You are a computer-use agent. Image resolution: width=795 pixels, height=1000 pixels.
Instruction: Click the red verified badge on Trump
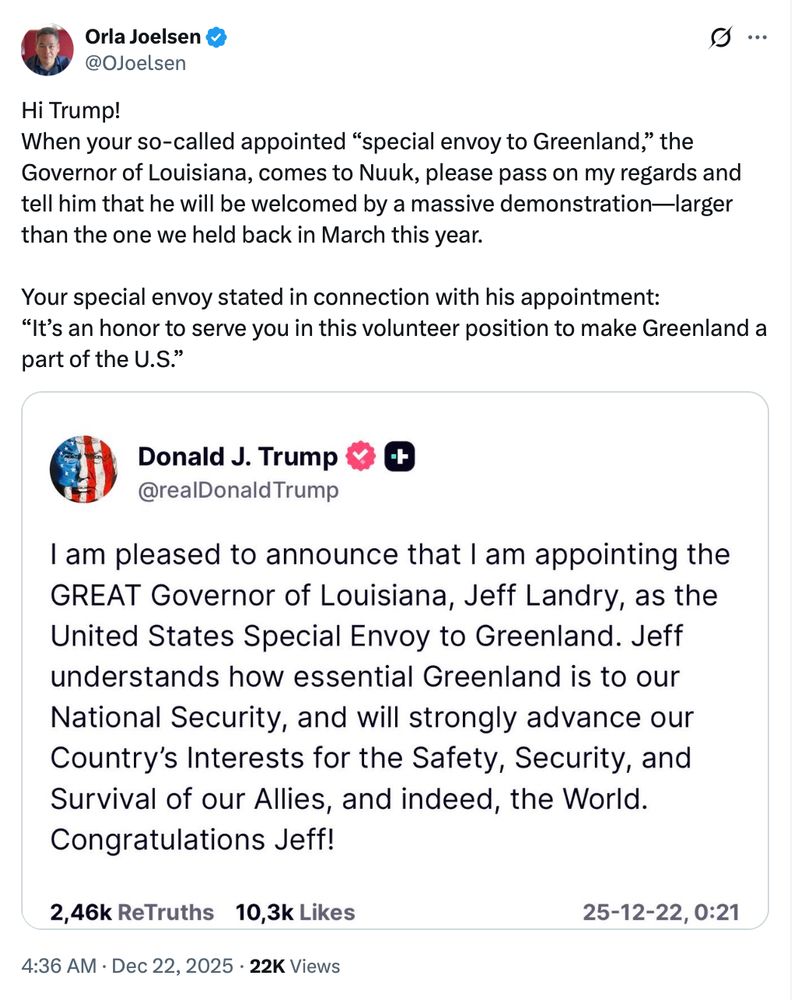coord(361,456)
